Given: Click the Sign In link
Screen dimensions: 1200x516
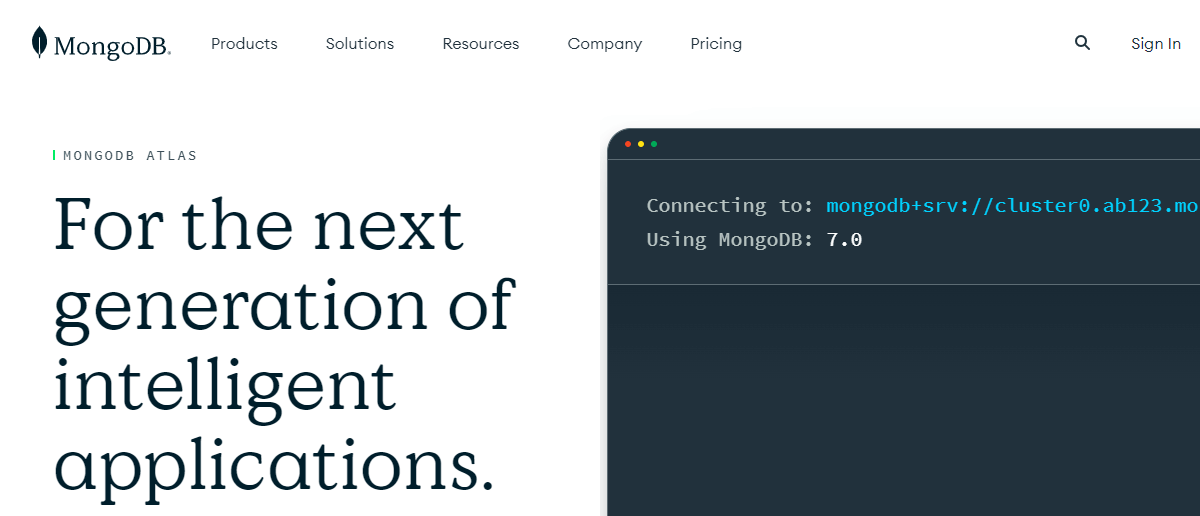Looking at the screenshot, I should point(1156,44).
